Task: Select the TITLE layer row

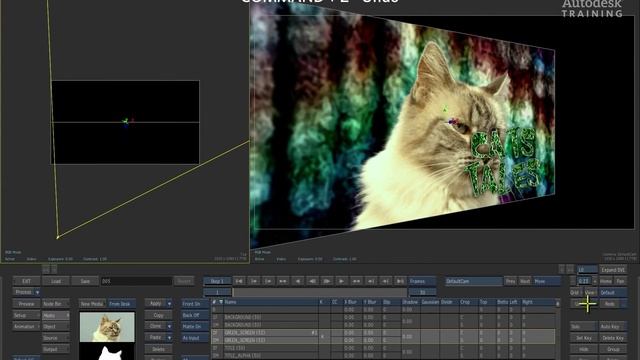Action: pyautogui.click(x=383, y=348)
